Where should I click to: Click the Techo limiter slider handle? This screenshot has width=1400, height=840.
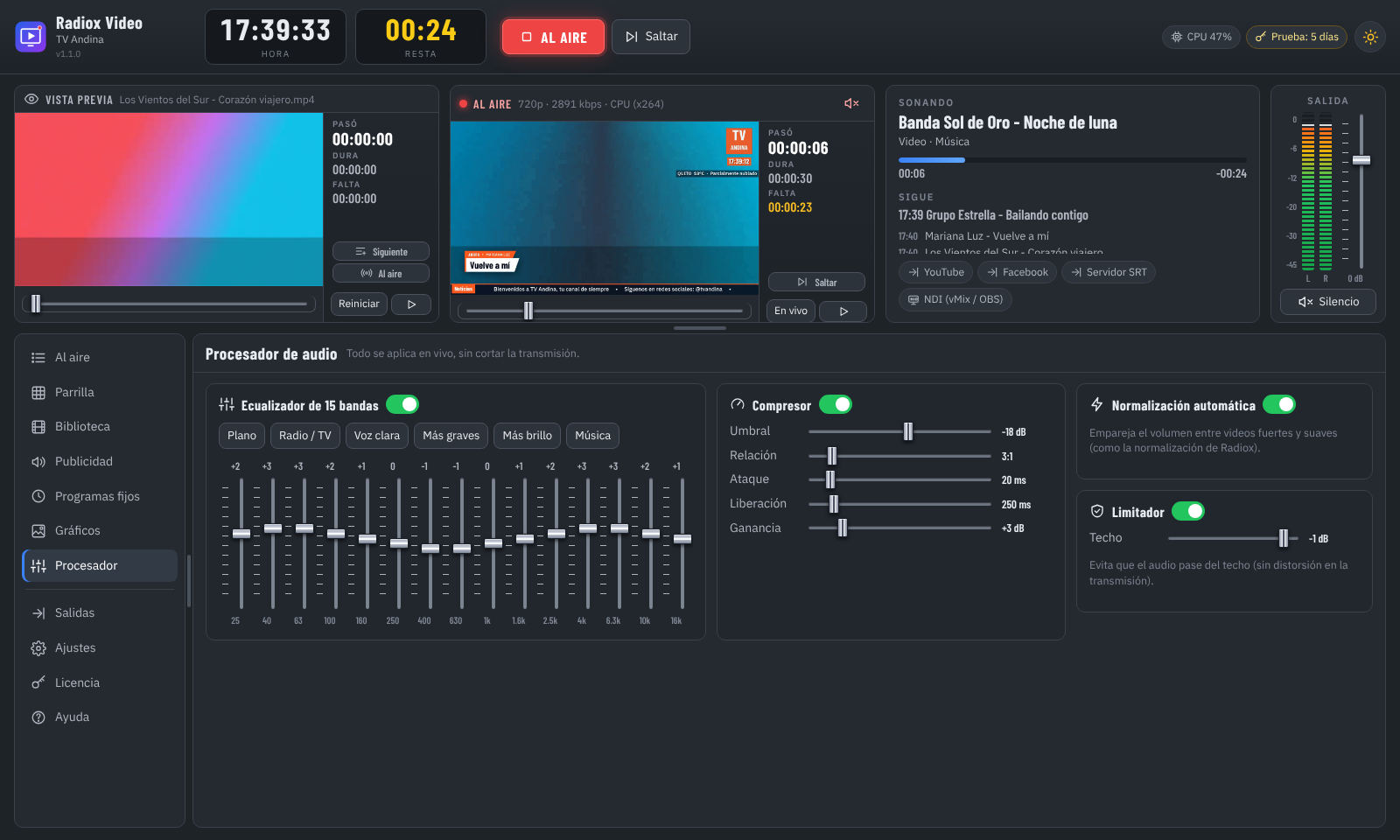tap(1284, 538)
